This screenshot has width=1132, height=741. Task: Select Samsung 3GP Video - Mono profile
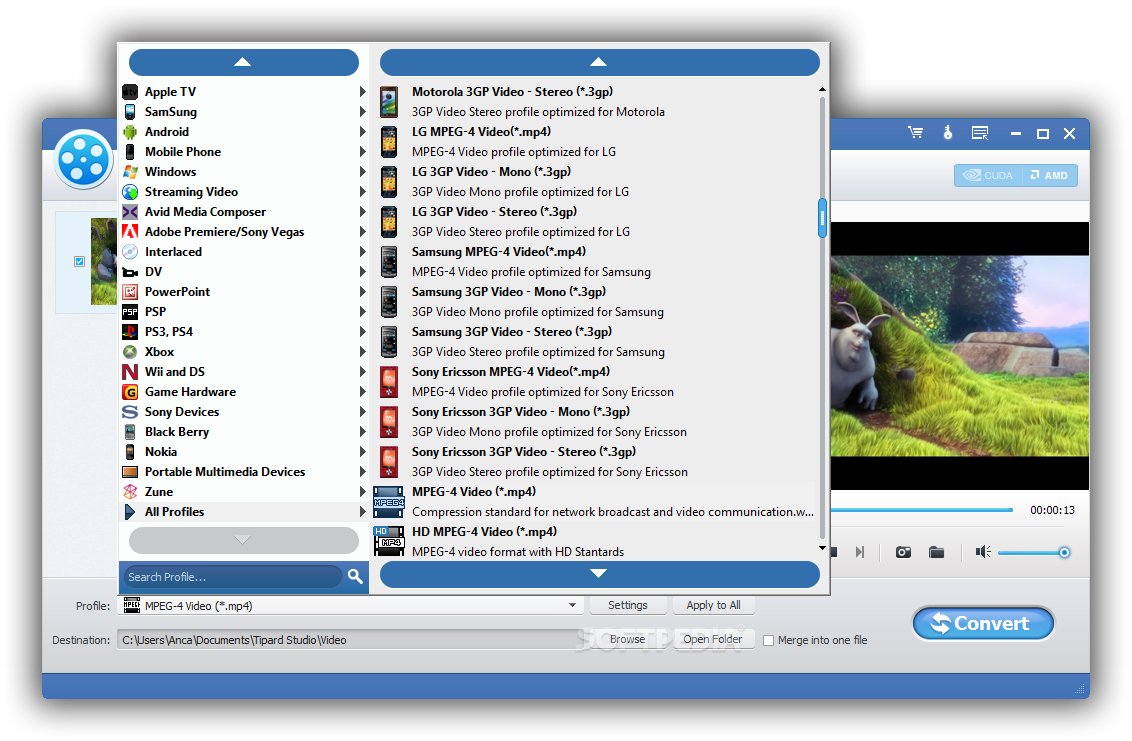point(596,302)
